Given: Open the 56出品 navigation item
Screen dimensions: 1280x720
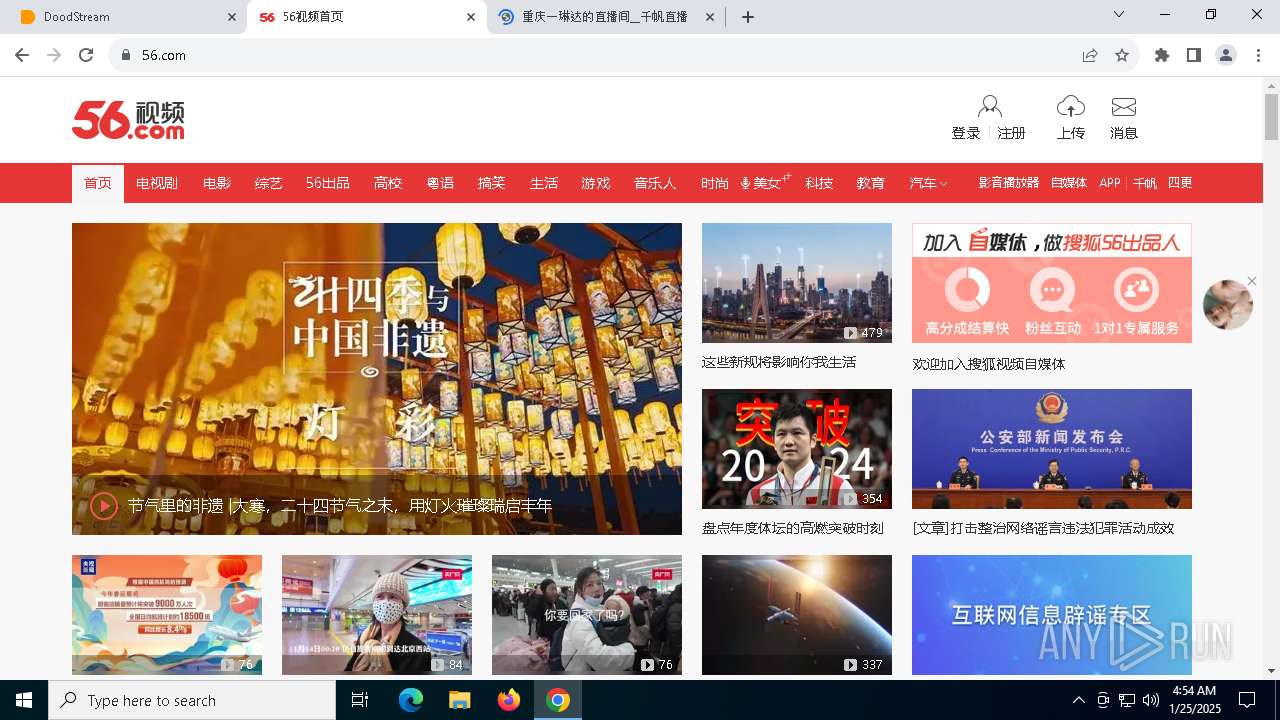Looking at the screenshot, I should 328,183.
